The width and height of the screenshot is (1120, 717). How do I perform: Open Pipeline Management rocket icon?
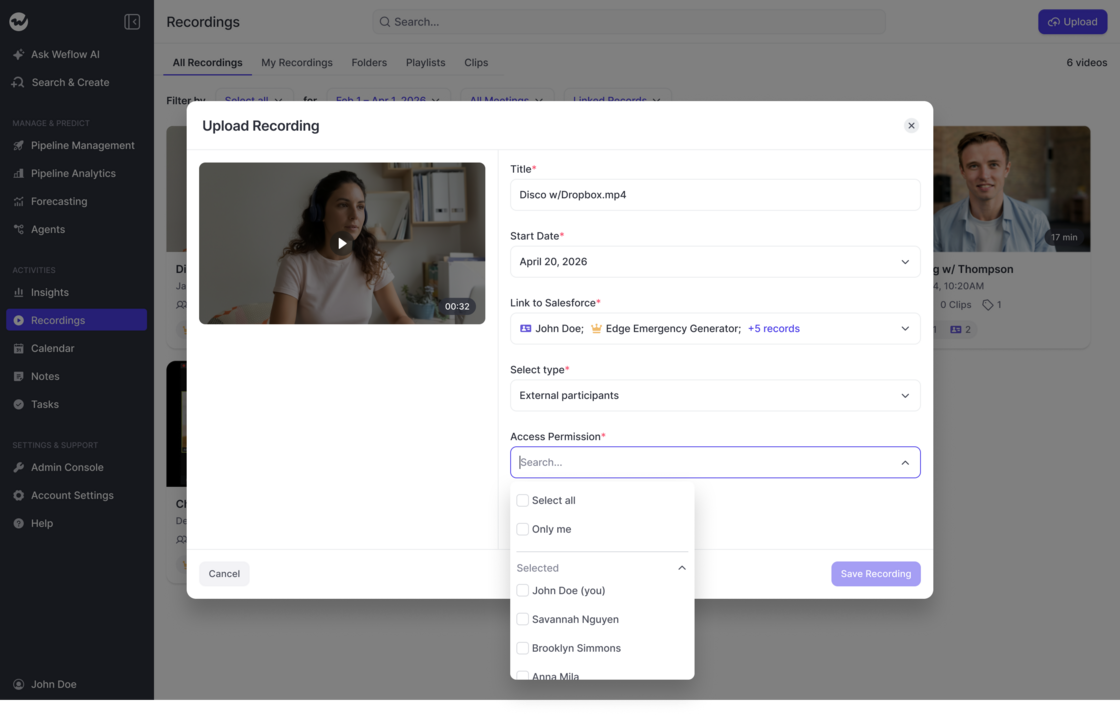coord(19,146)
